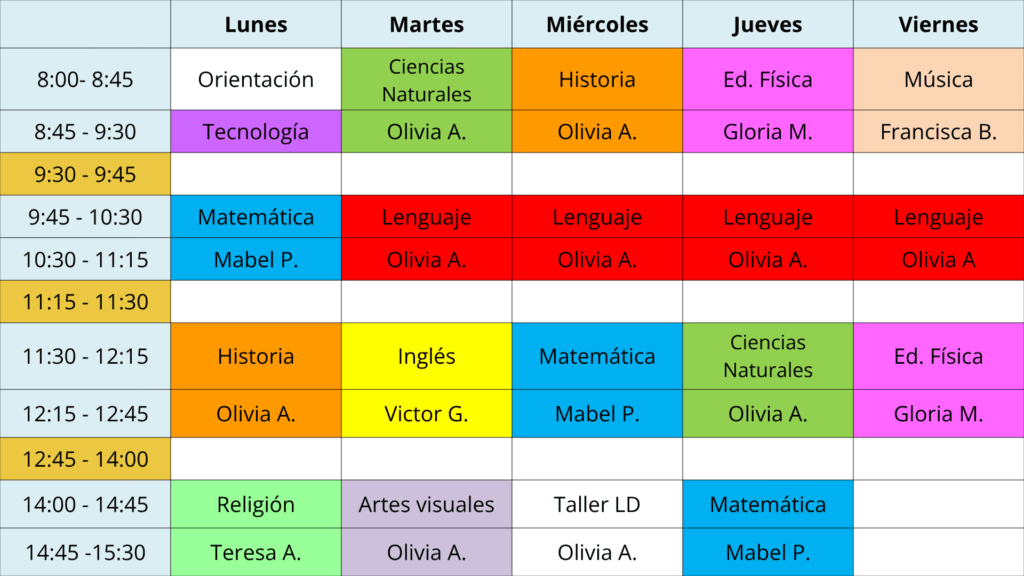Select the Música cell on Friday
Viewport: 1024px width, 576px height.
[938, 79]
